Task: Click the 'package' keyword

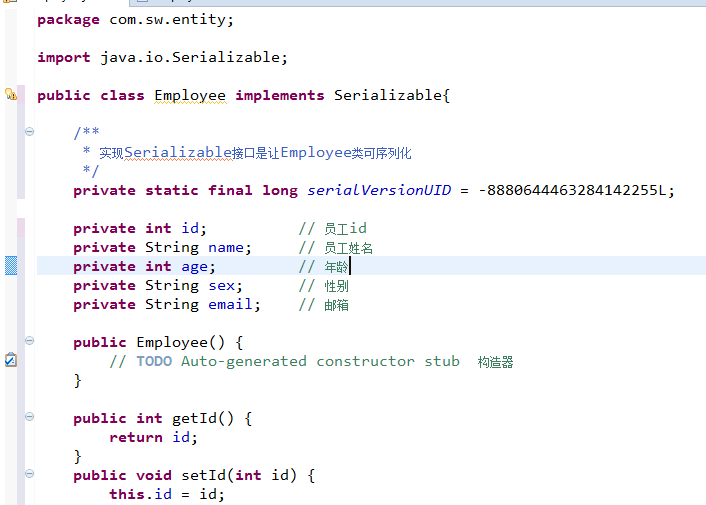Action: (x=68, y=20)
